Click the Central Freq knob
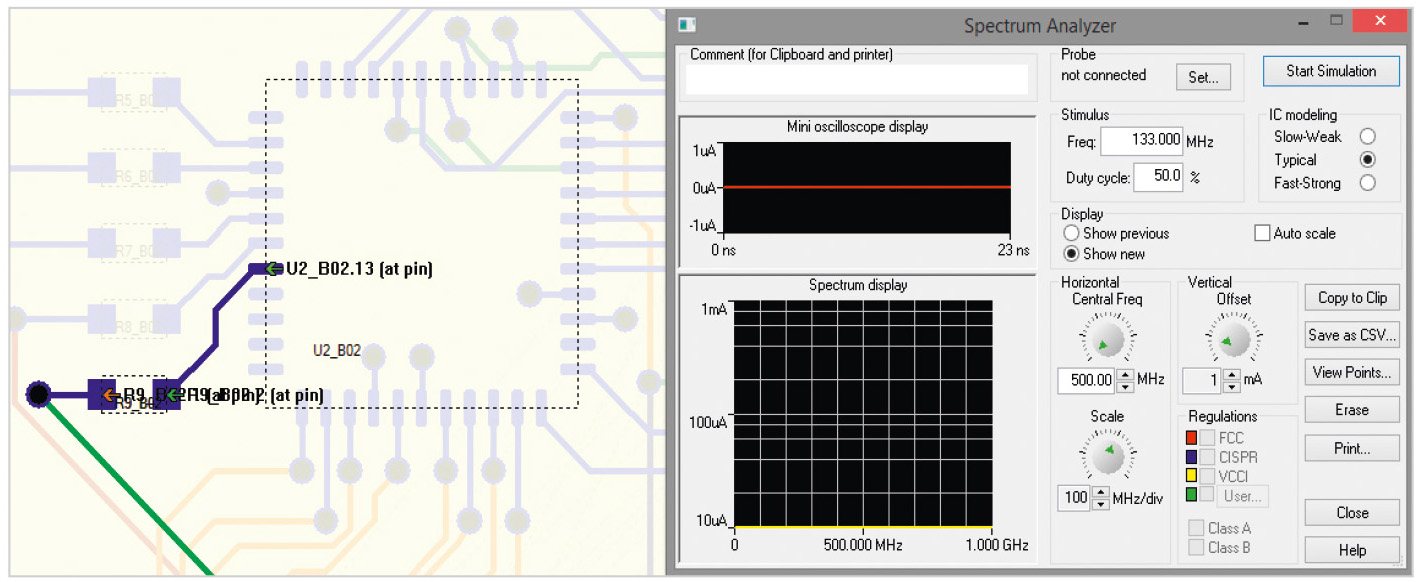The image size is (1418, 582). coord(1106,340)
